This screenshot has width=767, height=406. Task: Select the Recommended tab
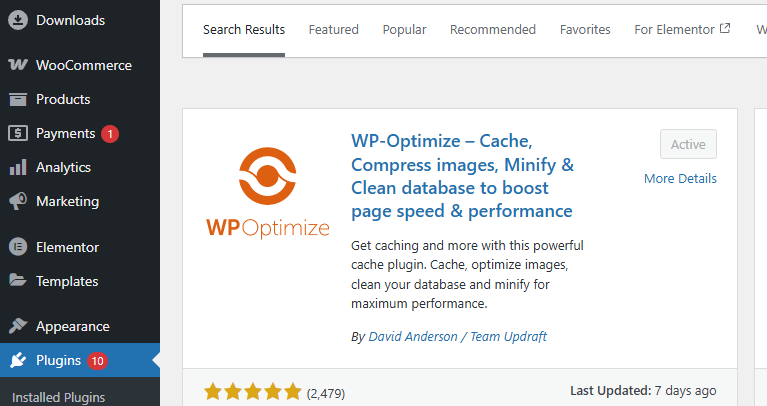point(492,30)
